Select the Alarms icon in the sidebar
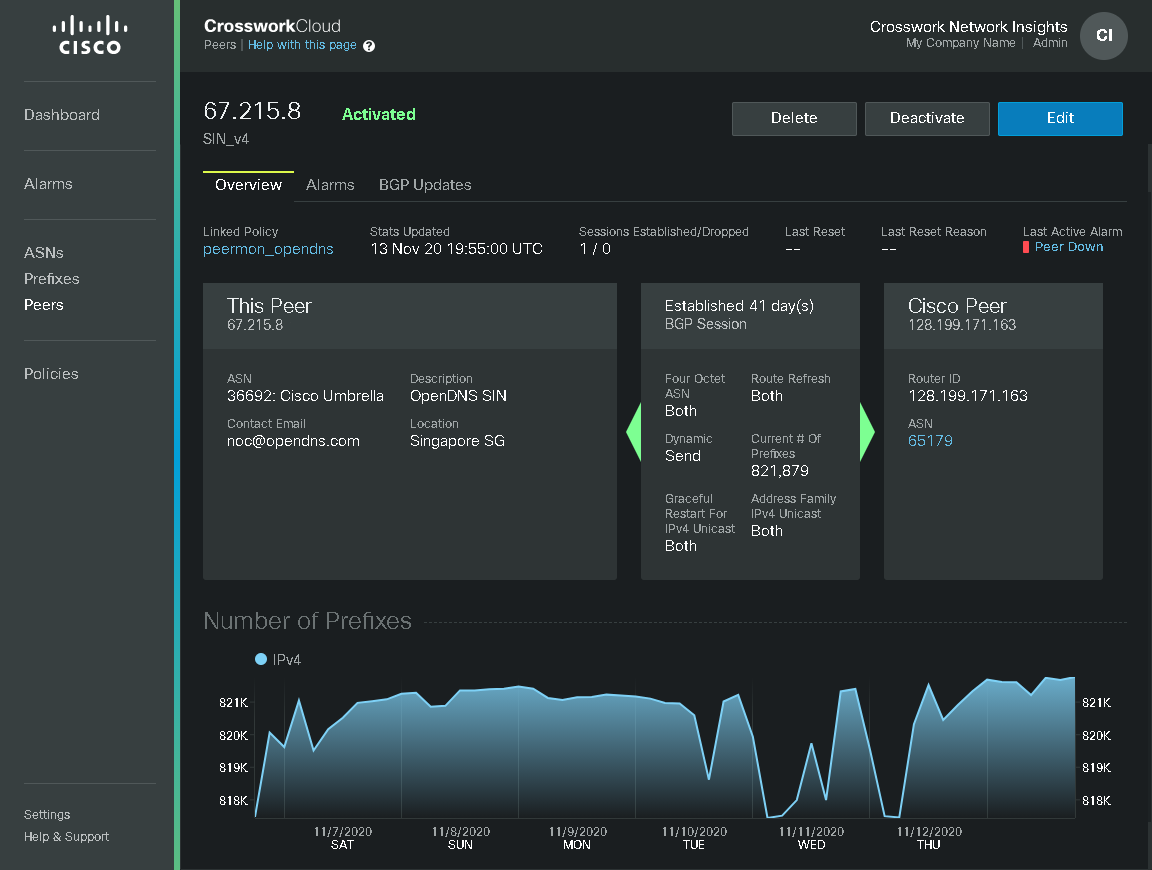 tap(46, 183)
